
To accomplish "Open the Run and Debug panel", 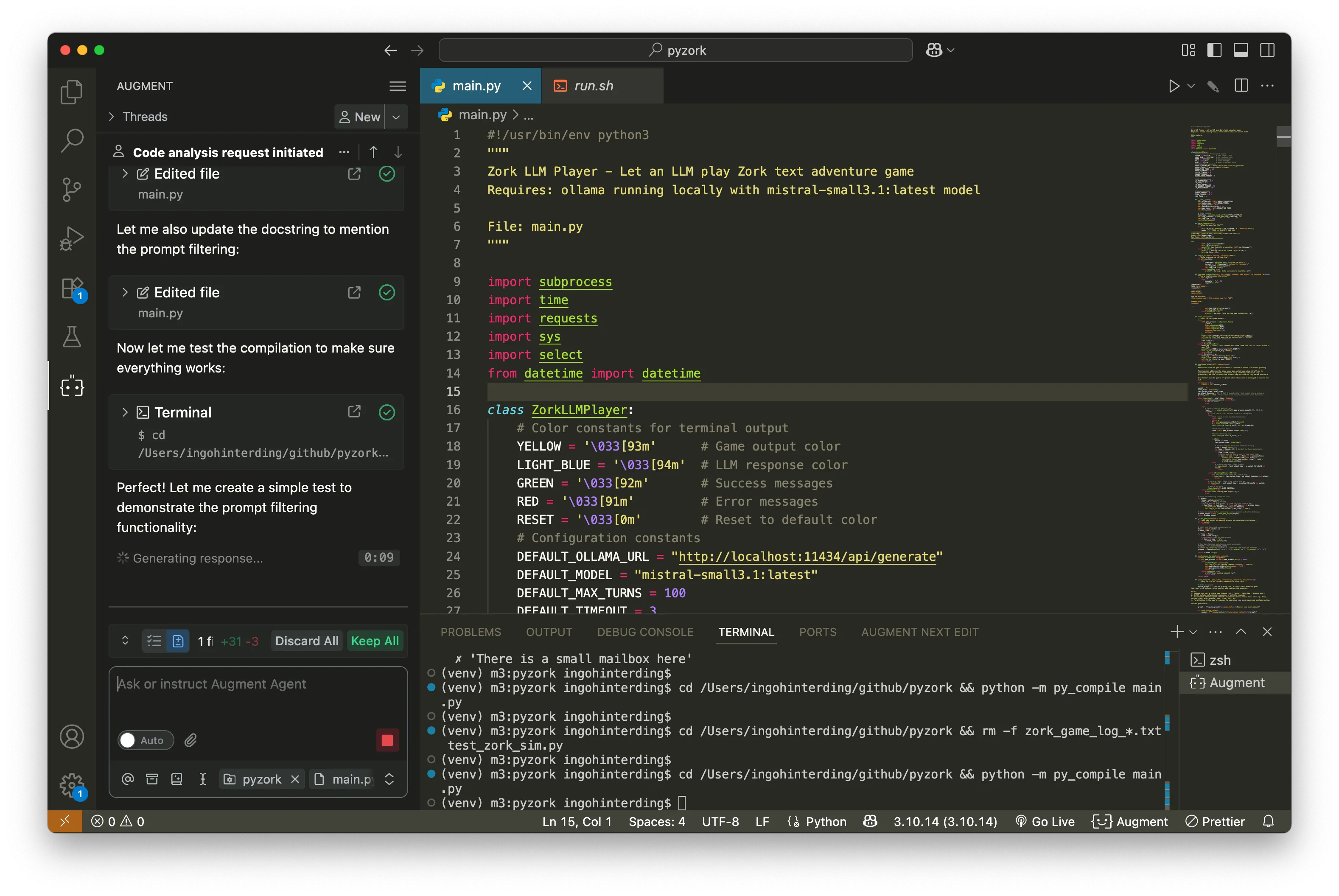I will click(71, 238).
